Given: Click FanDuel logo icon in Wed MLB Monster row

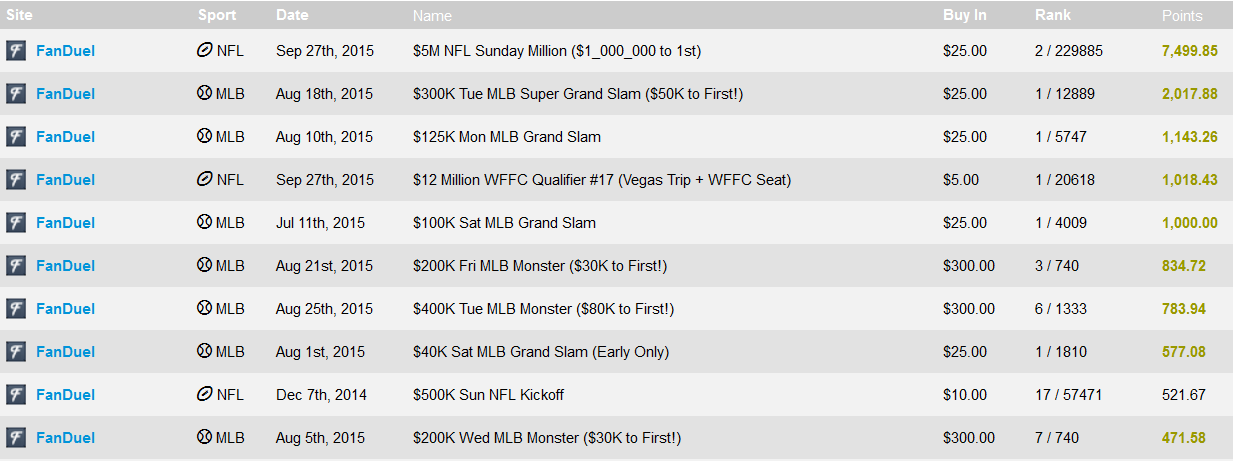Looking at the screenshot, I should [x=15, y=438].
